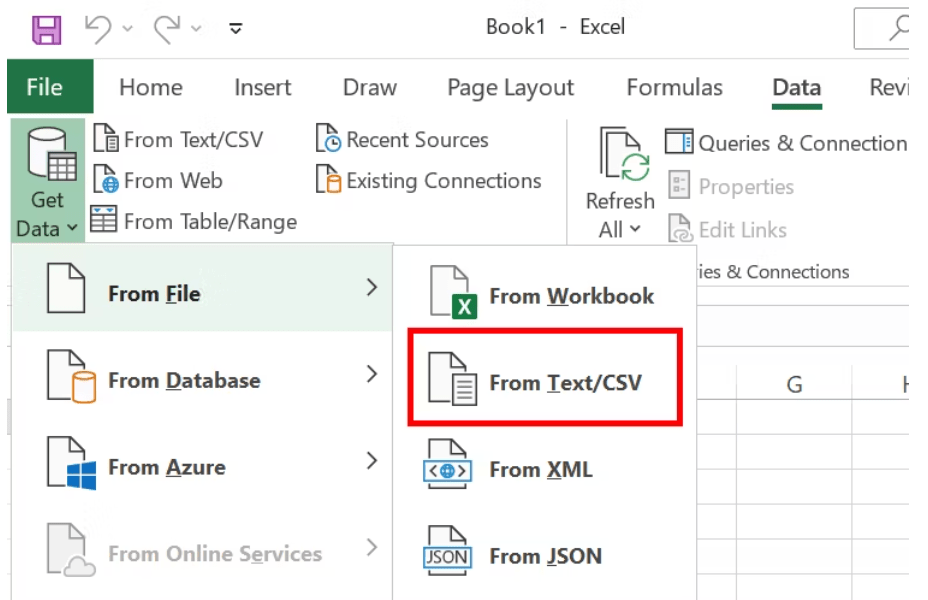Click From Table/Range ribbon button
The width and height of the screenshot is (928, 600).
point(194,221)
